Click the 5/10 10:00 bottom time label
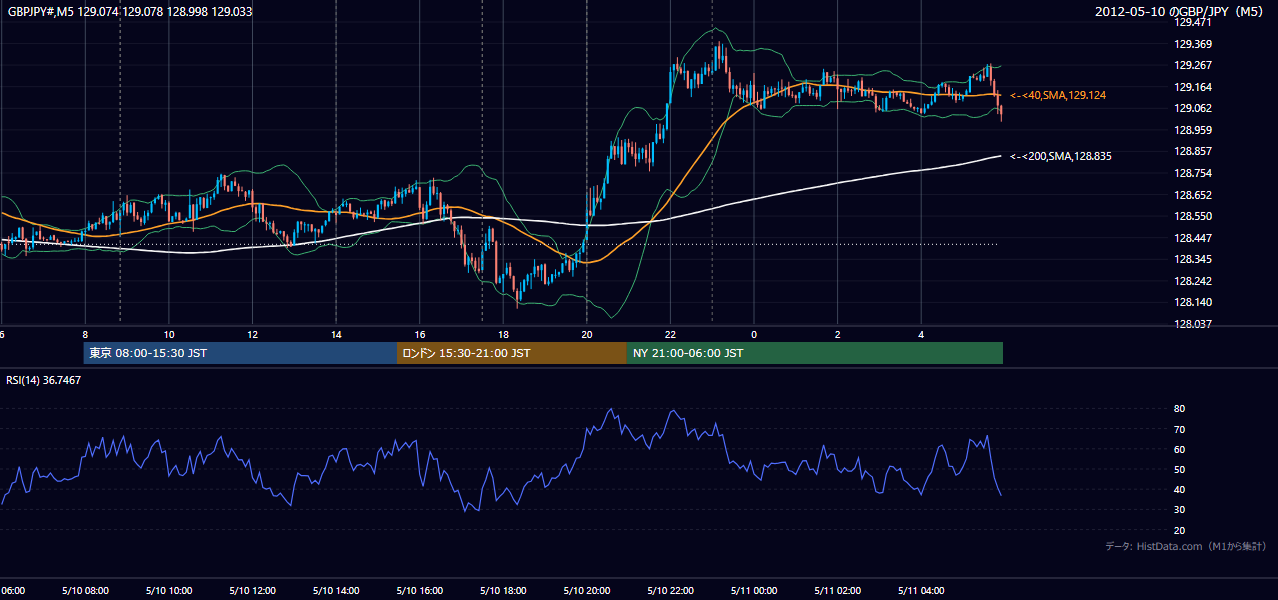 pyautogui.click(x=169, y=591)
